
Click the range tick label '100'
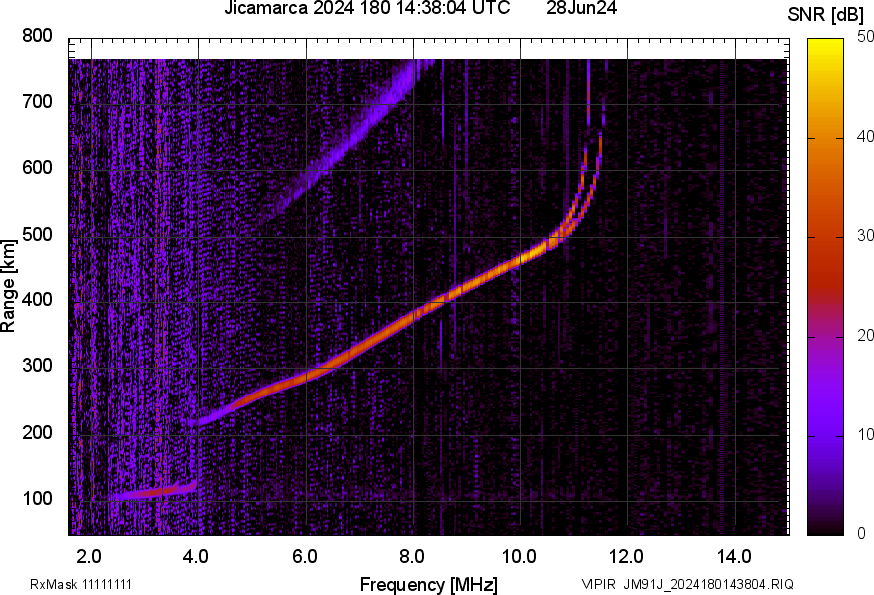tap(37, 497)
